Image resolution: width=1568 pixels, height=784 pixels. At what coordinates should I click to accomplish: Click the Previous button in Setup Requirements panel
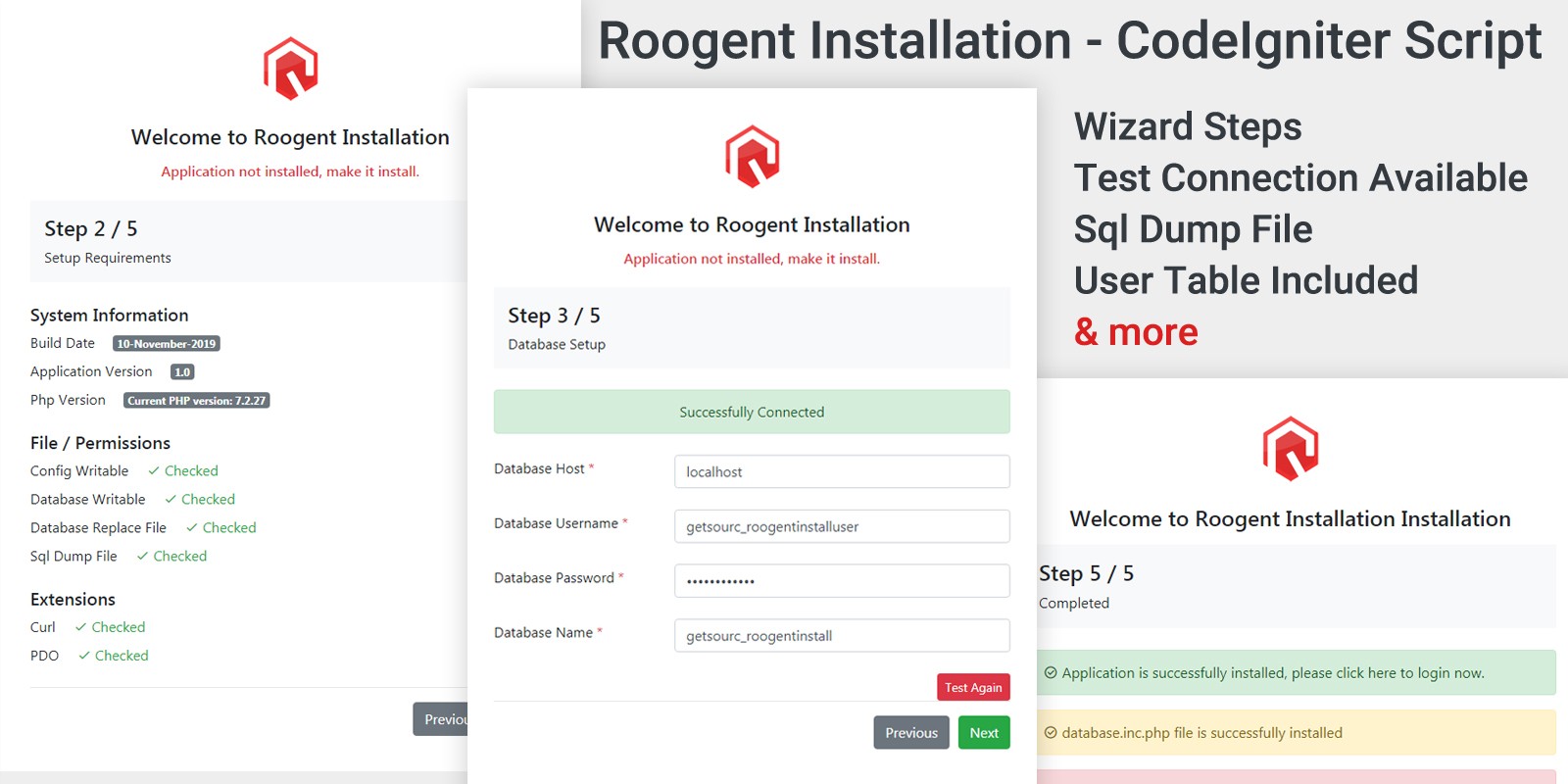click(440, 719)
